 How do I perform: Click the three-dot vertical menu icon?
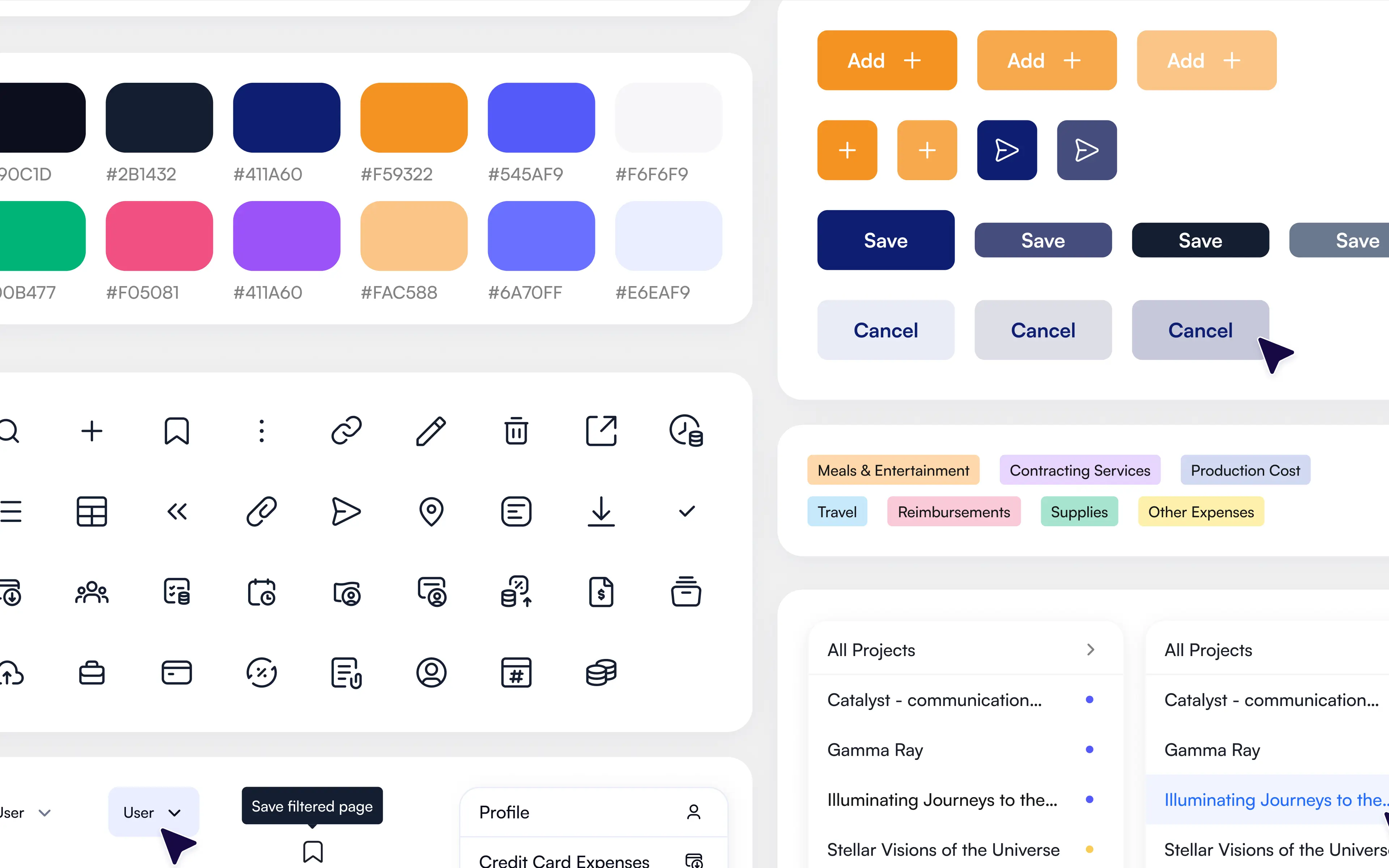262,430
